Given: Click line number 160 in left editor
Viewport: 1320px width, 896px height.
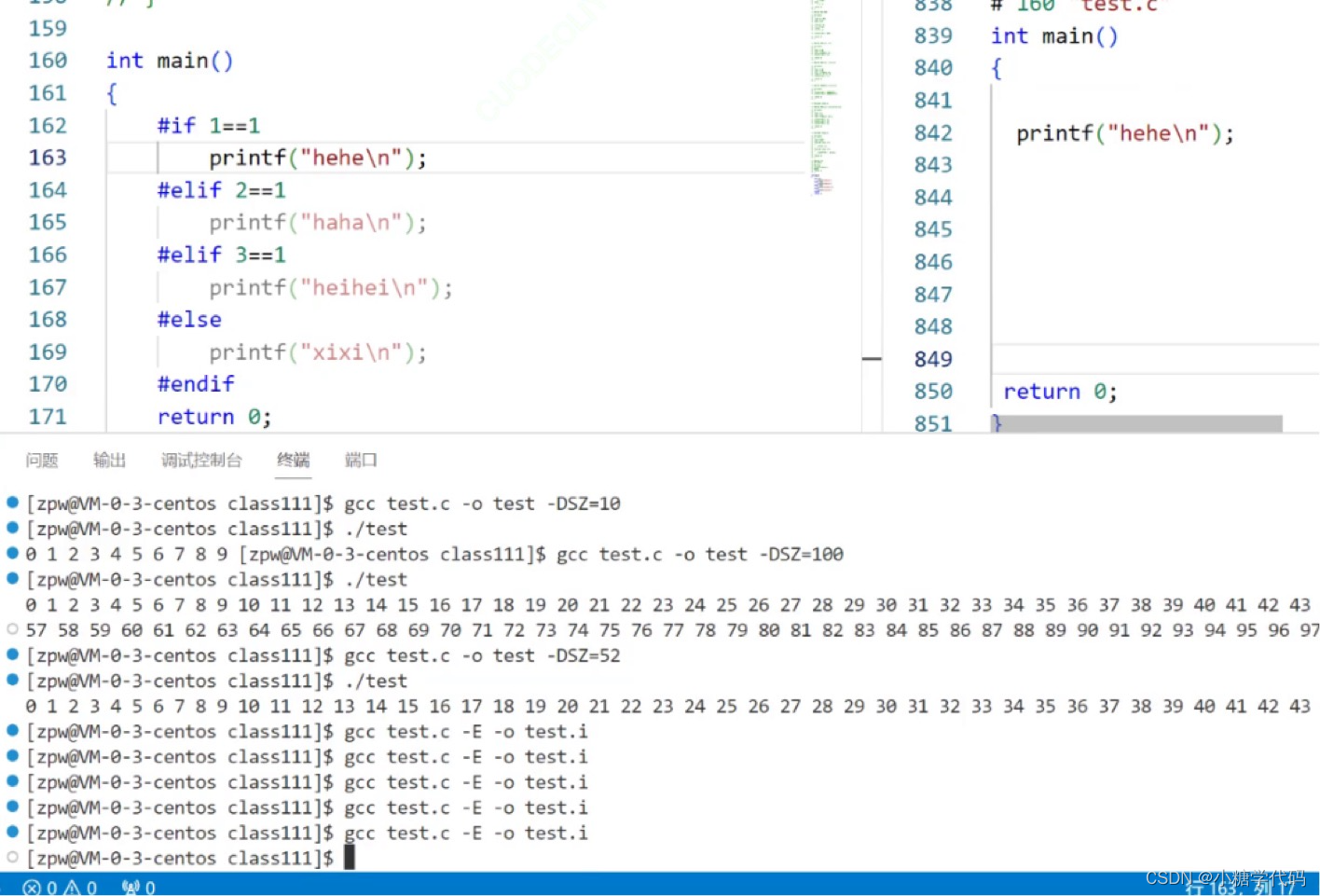Looking at the screenshot, I should 48,61.
